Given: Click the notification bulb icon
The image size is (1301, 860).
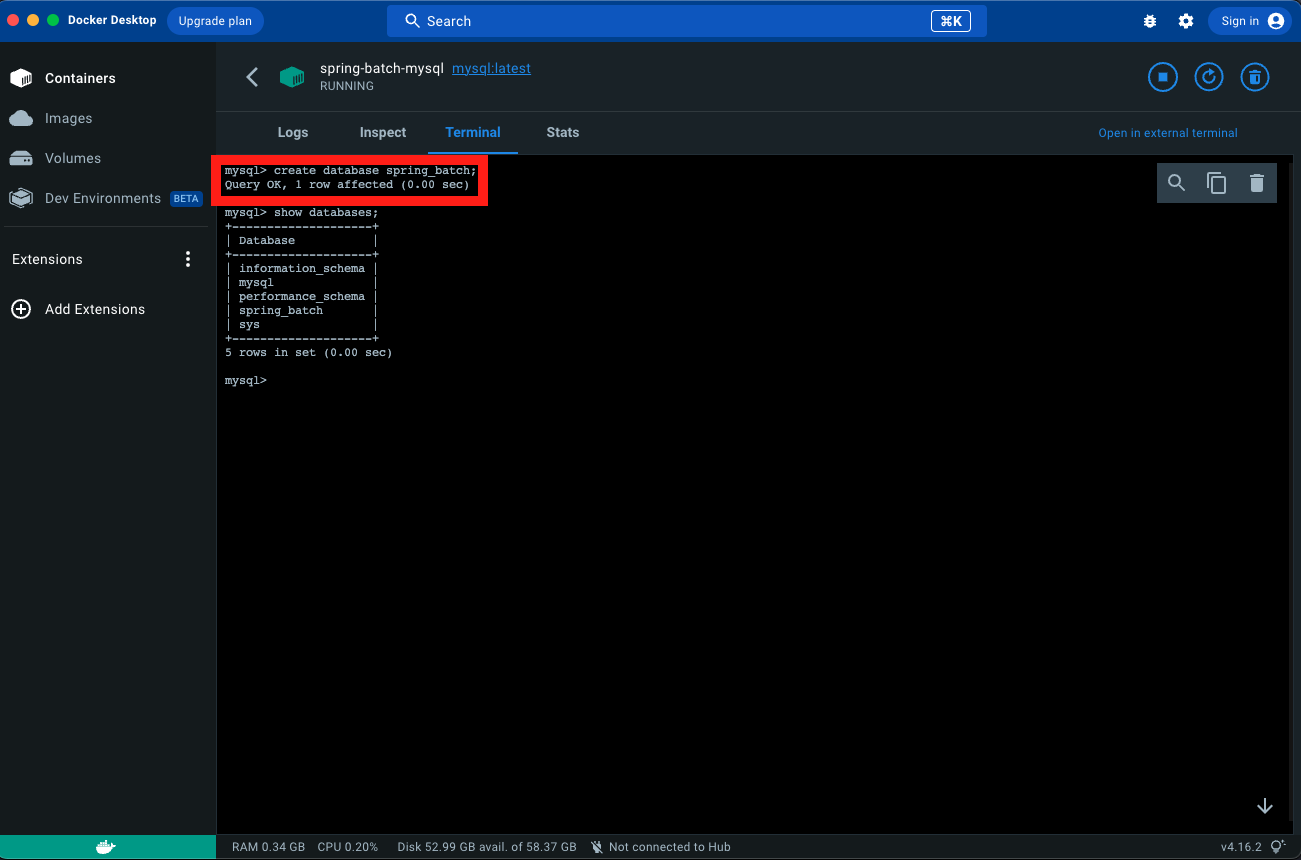Looking at the screenshot, I should click(1277, 847).
